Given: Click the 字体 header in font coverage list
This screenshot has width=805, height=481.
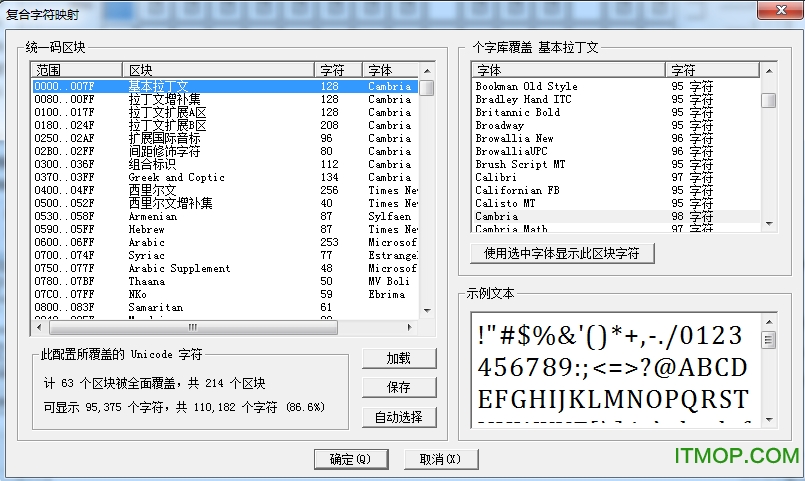Looking at the screenshot, I should click(568, 70).
